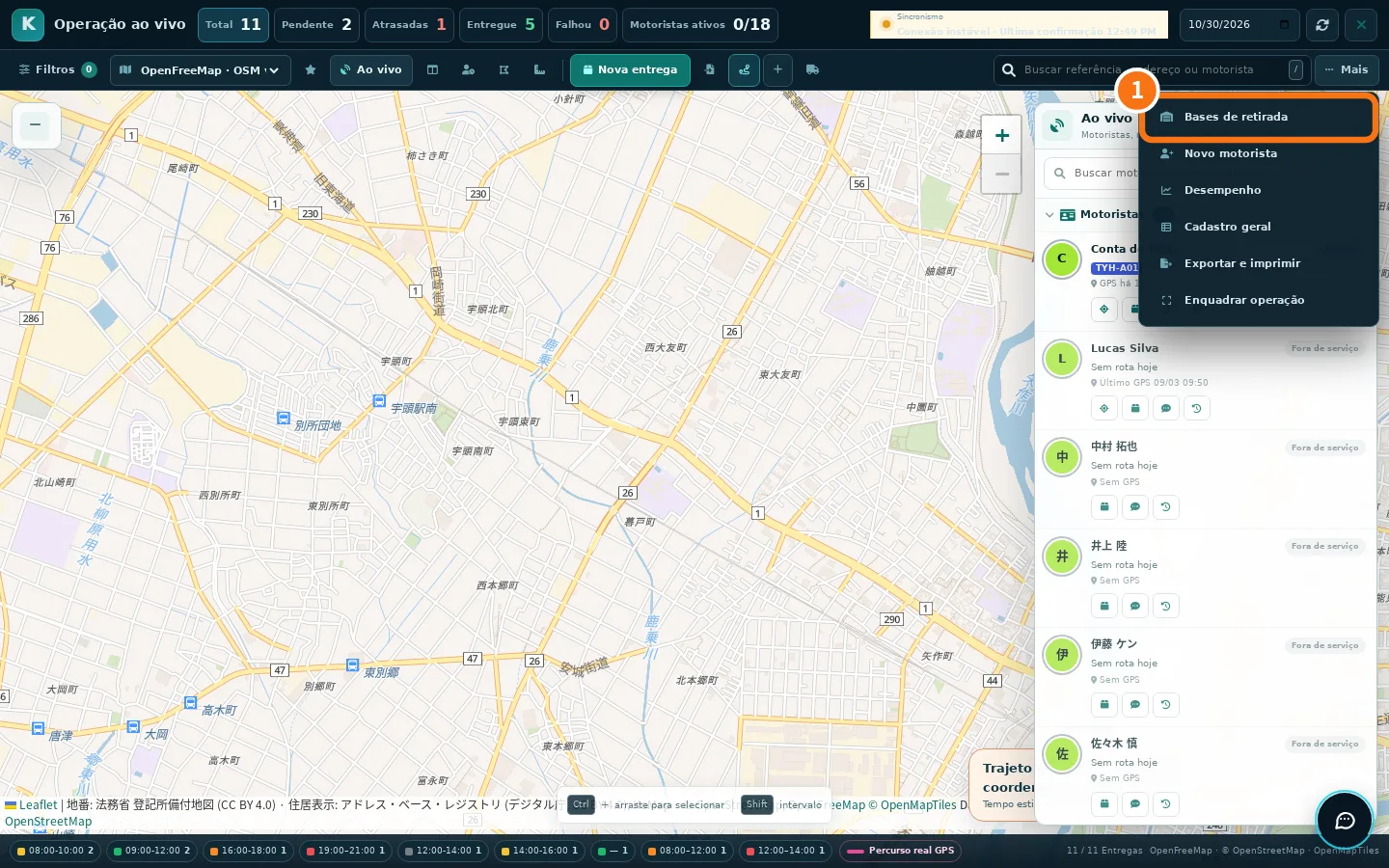Click the drivers people icon in toolbar
Viewport: 1389px width, 868px height.
(x=468, y=69)
